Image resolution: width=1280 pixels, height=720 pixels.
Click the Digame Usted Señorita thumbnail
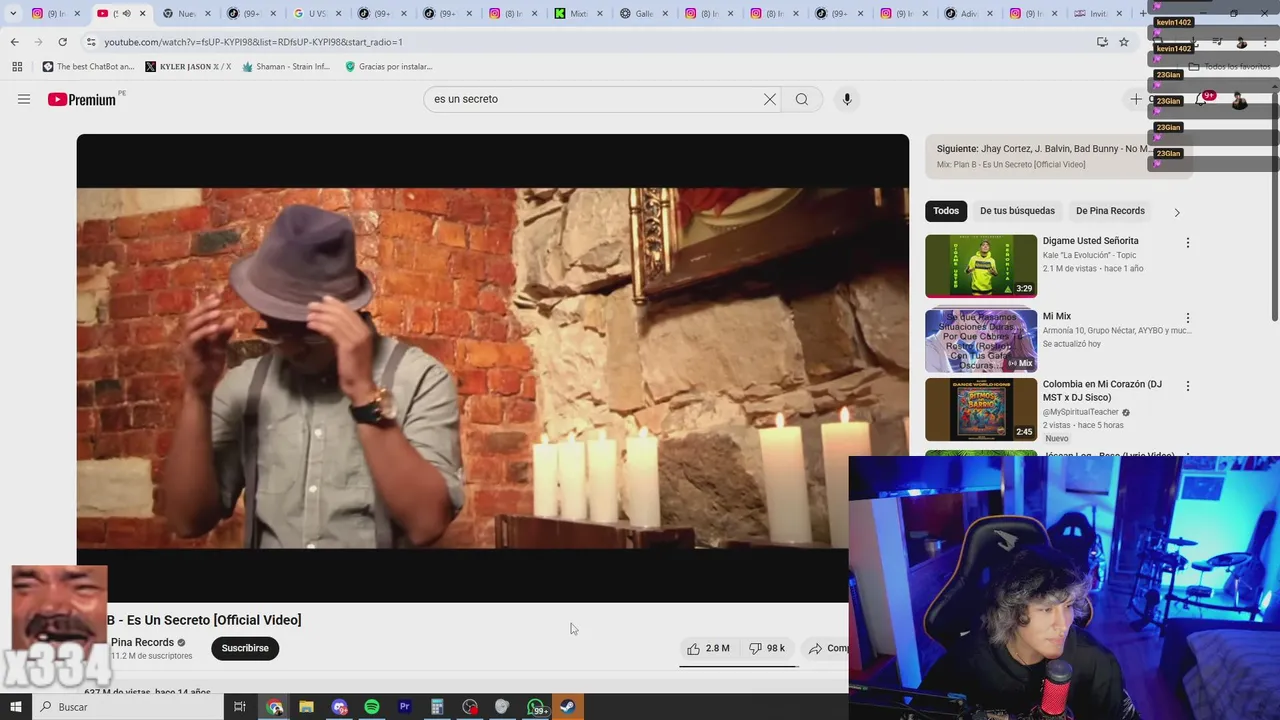[x=981, y=266]
